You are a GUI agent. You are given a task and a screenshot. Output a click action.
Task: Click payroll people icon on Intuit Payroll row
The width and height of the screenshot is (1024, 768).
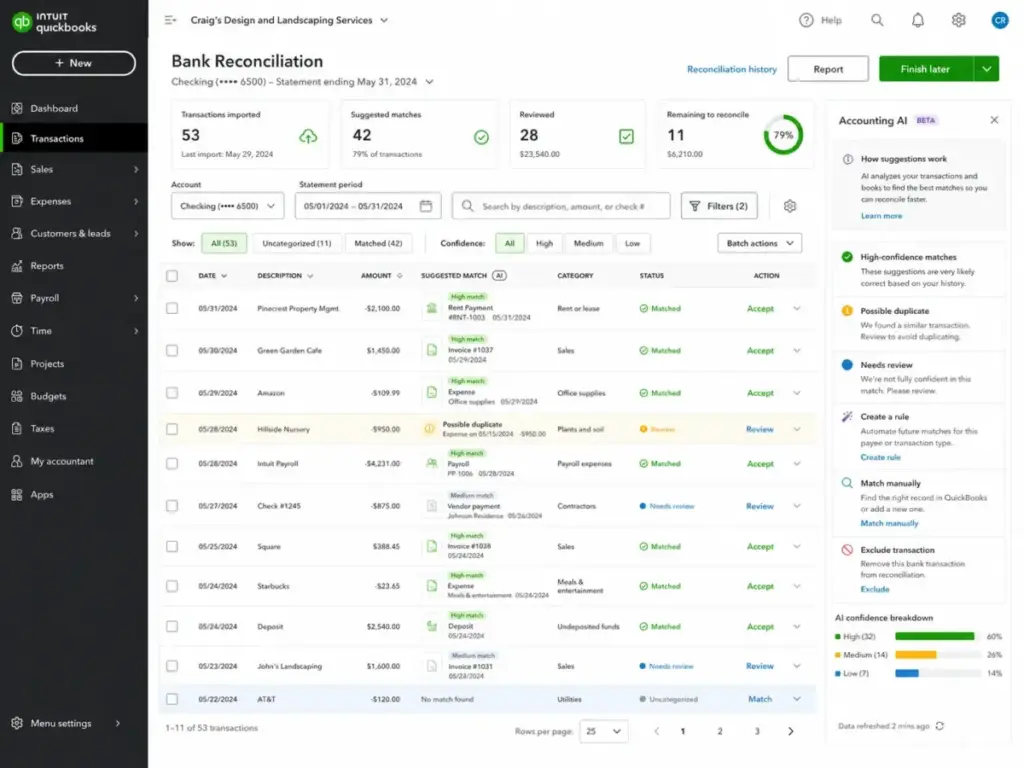[432, 463]
